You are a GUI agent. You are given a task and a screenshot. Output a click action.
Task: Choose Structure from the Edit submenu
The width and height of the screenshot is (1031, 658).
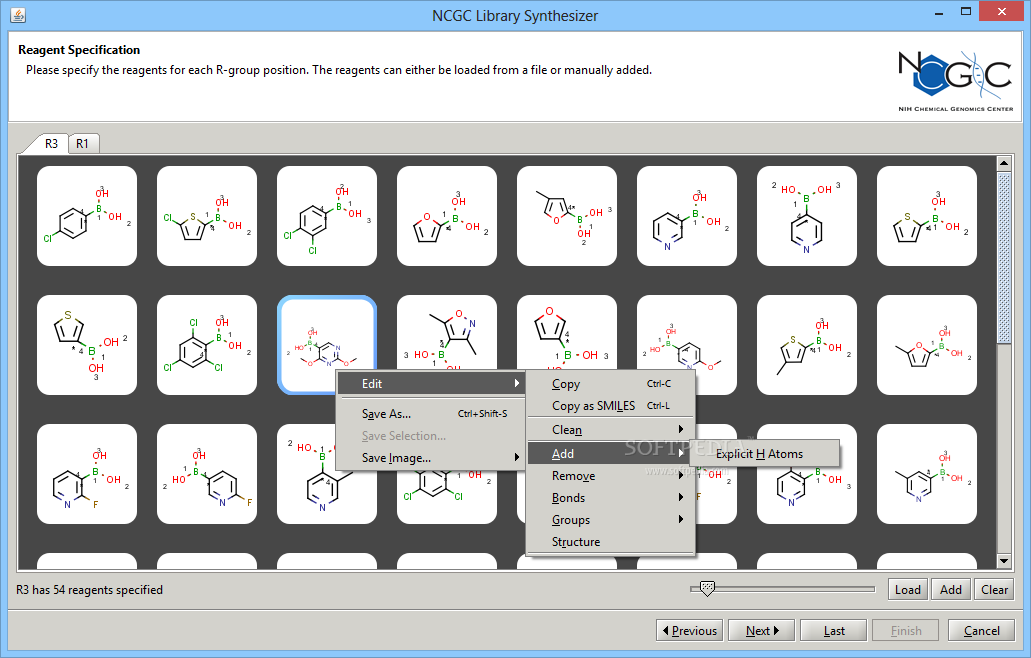click(610, 542)
